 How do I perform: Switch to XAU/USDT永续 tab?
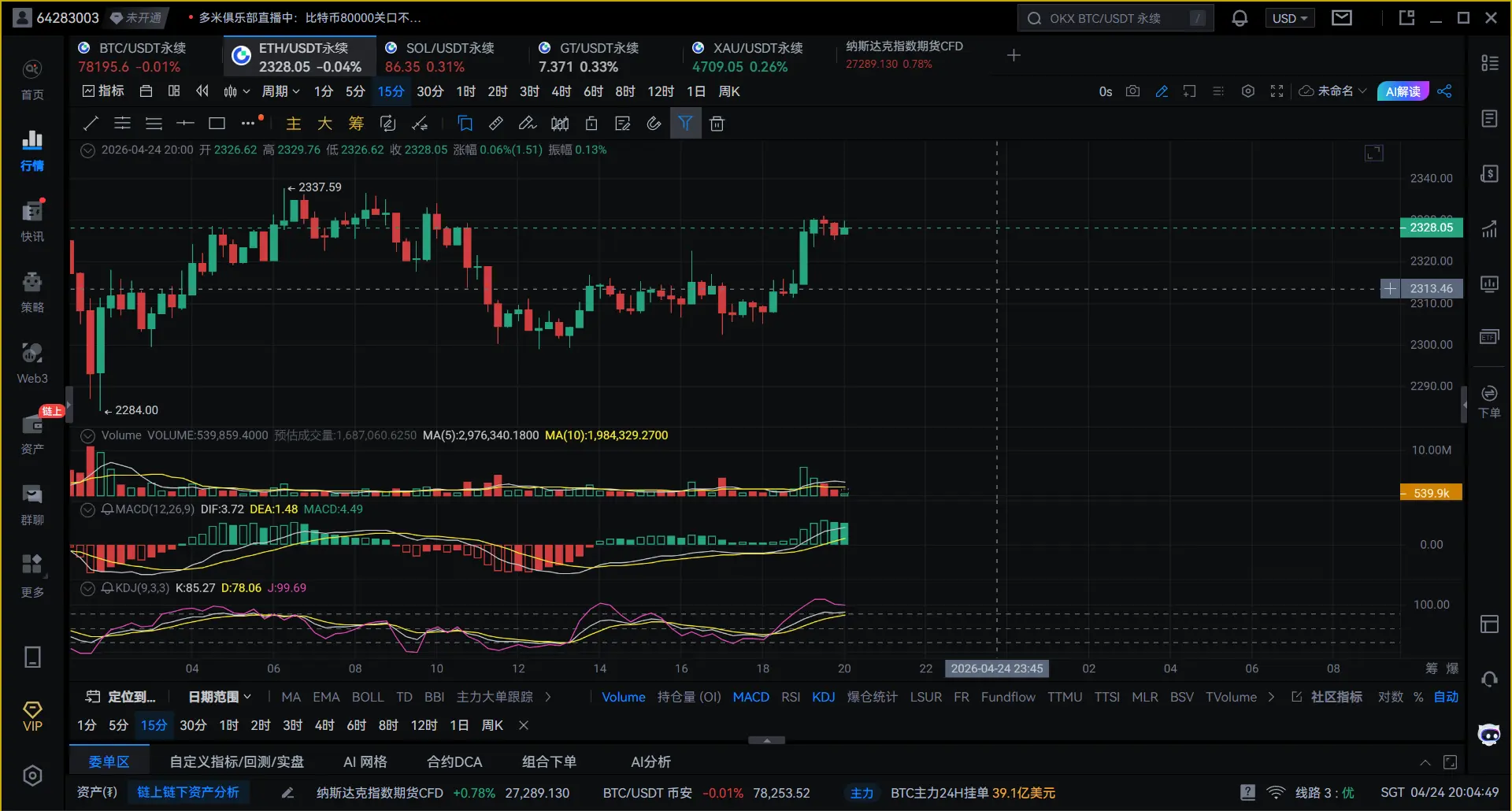pos(756,57)
